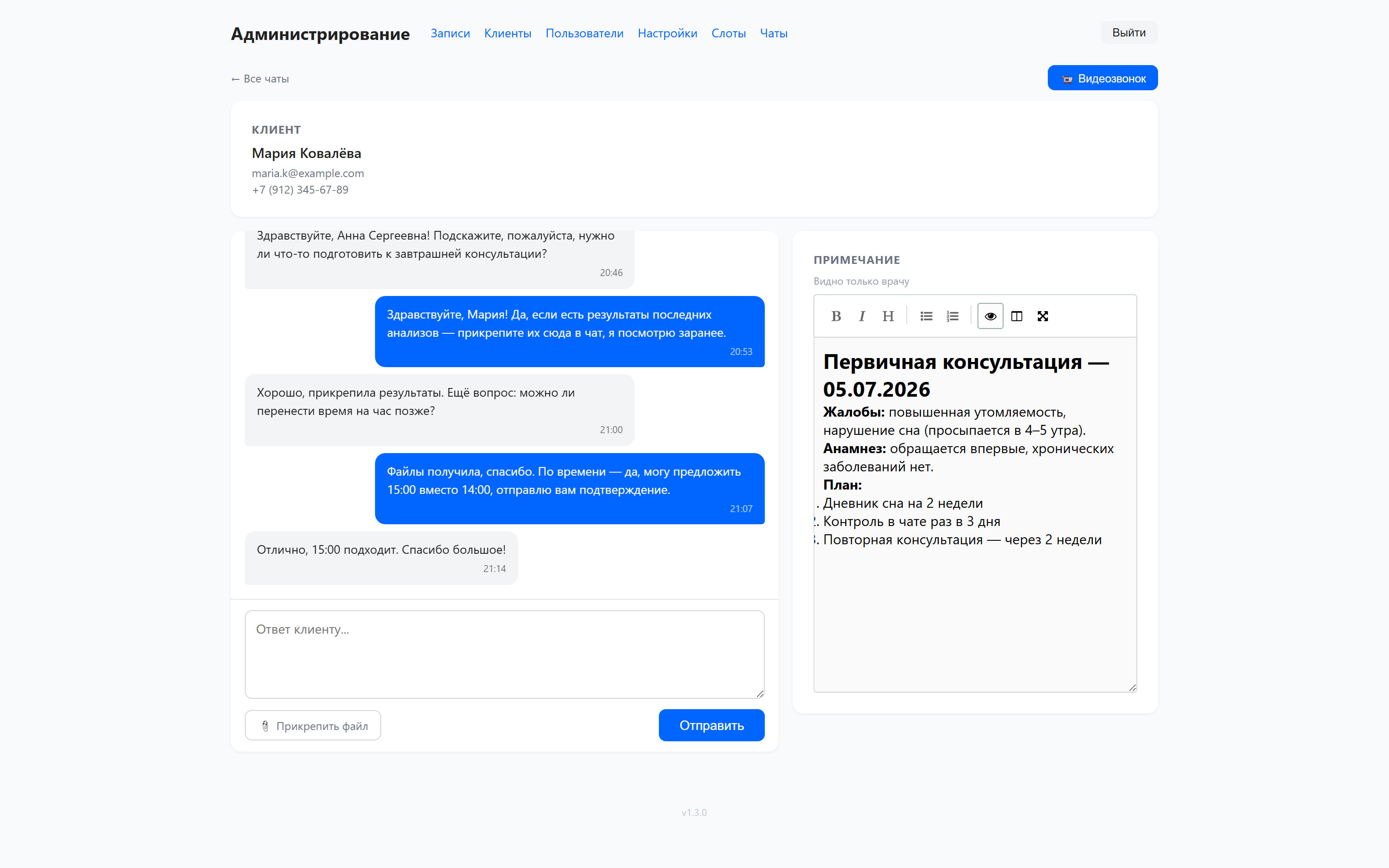Open the Записи menu item
The image size is (1389, 868).
(x=450, y=33)
